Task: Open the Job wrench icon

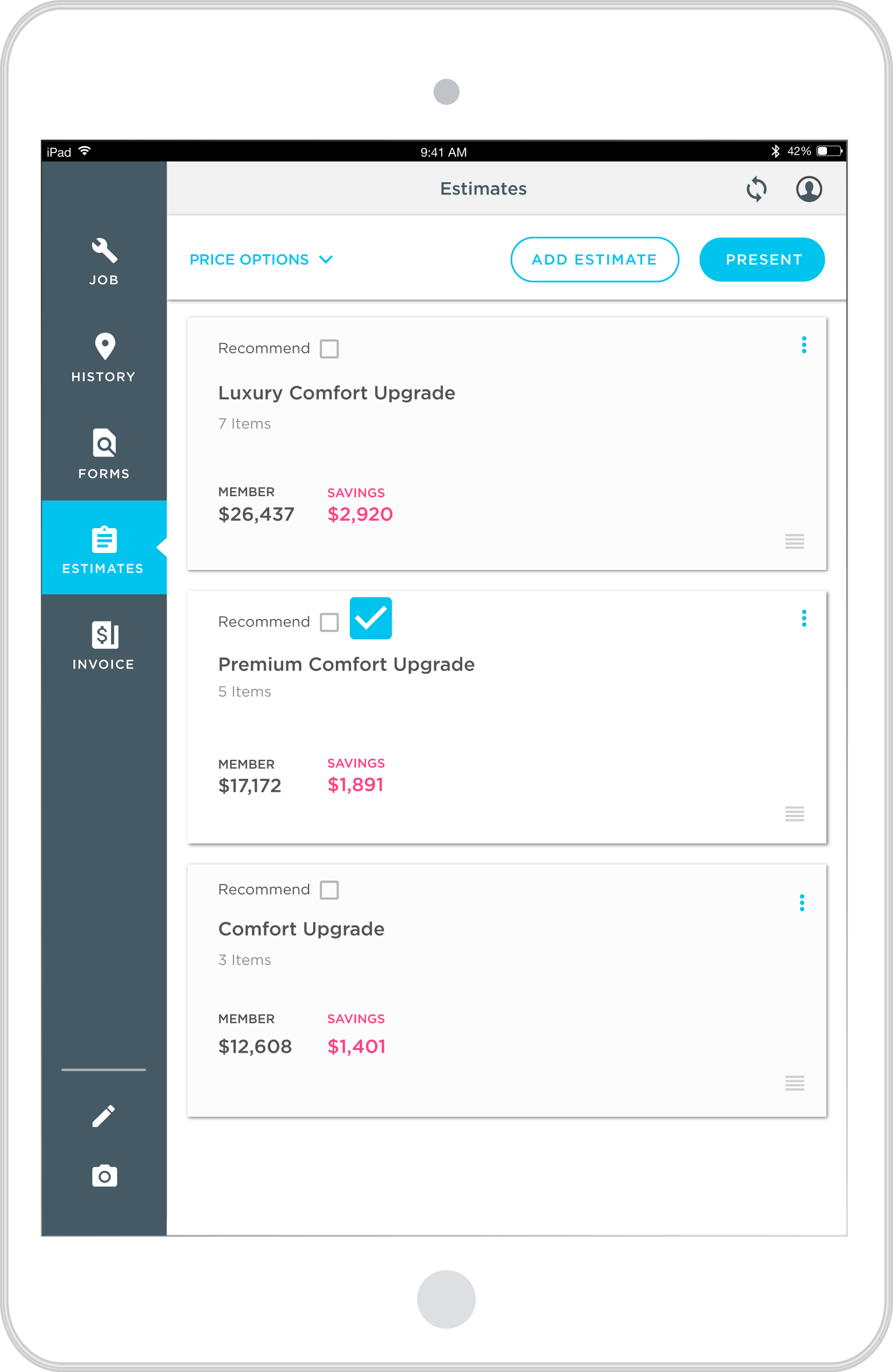Action: tap(104, 251)
